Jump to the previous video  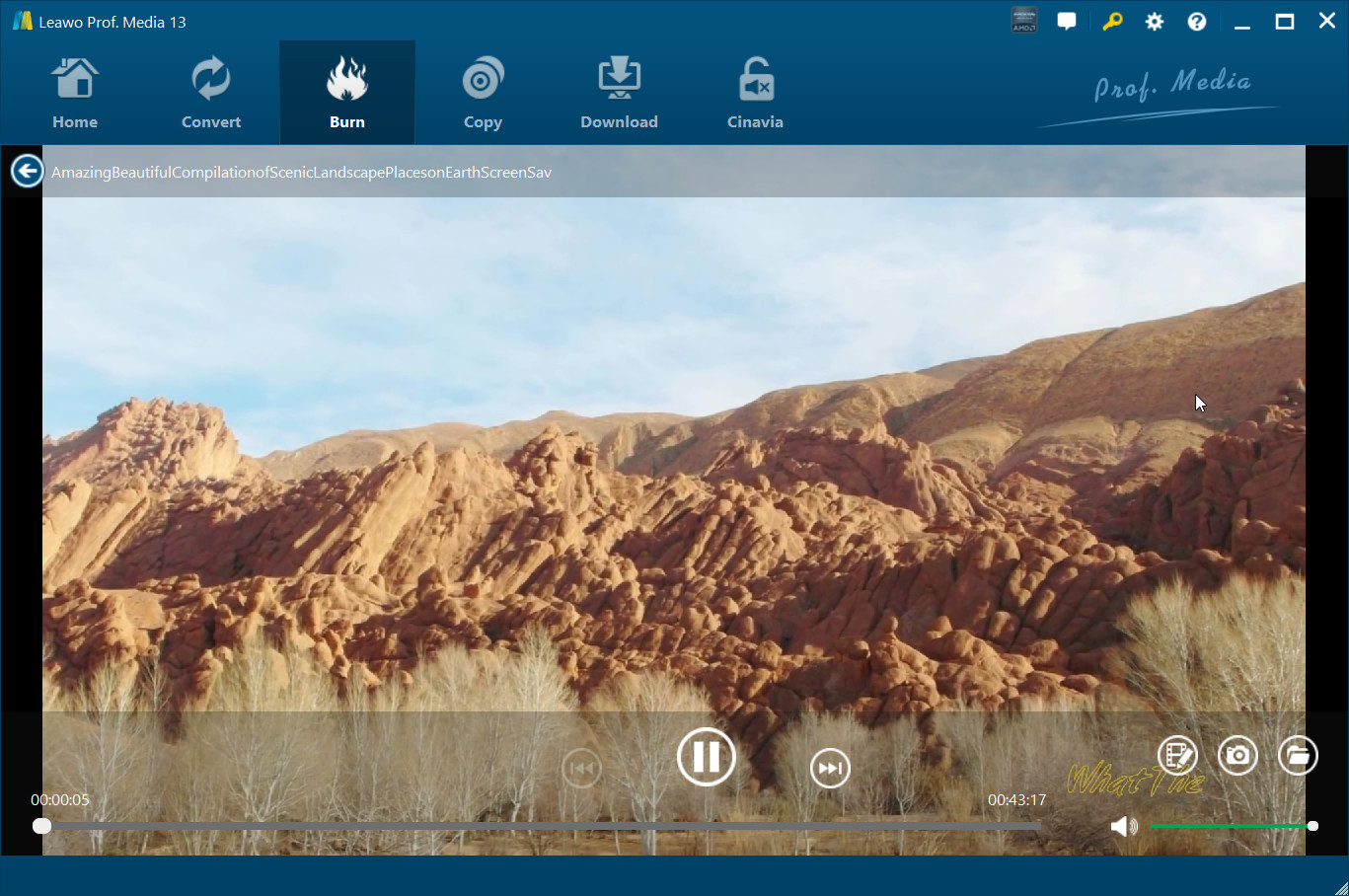(x=581, y=768)
